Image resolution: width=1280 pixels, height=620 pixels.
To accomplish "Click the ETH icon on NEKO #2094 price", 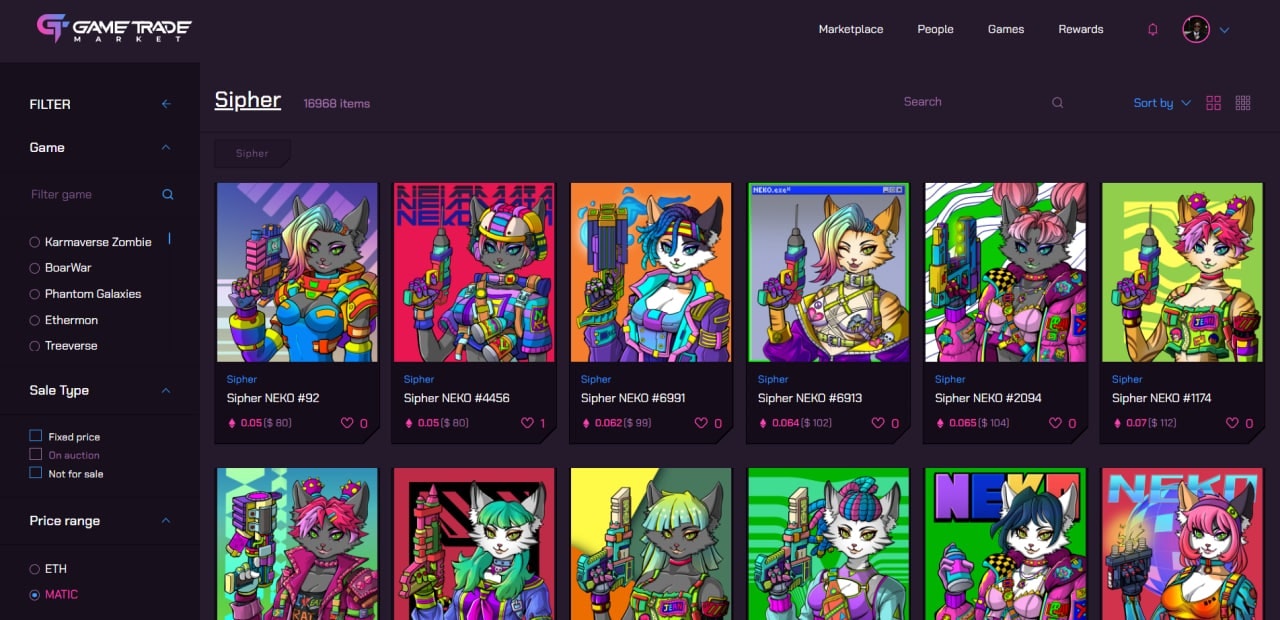I will click(940, 423).
